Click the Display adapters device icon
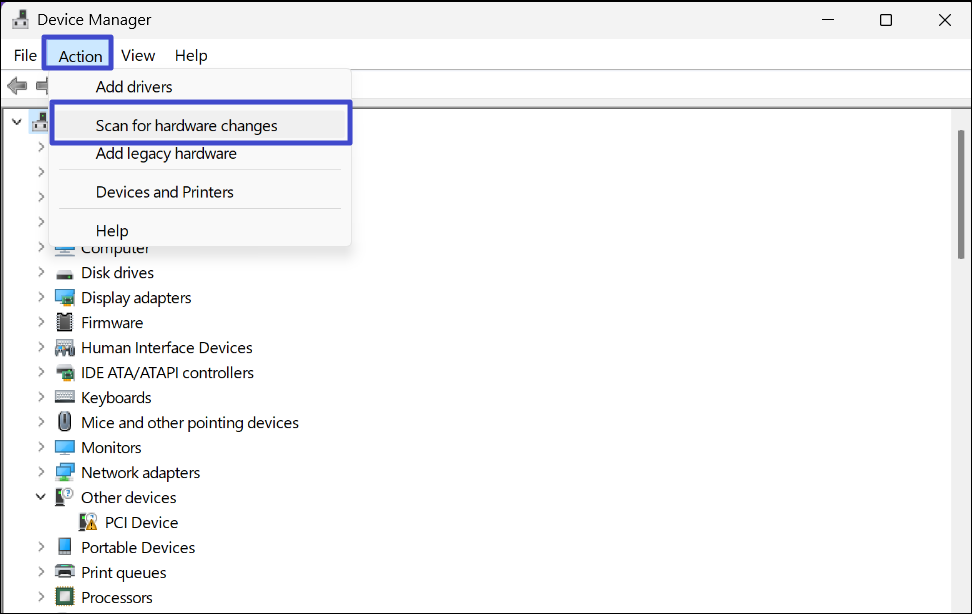Screen dimensions: 972x614 click(65, 298)
